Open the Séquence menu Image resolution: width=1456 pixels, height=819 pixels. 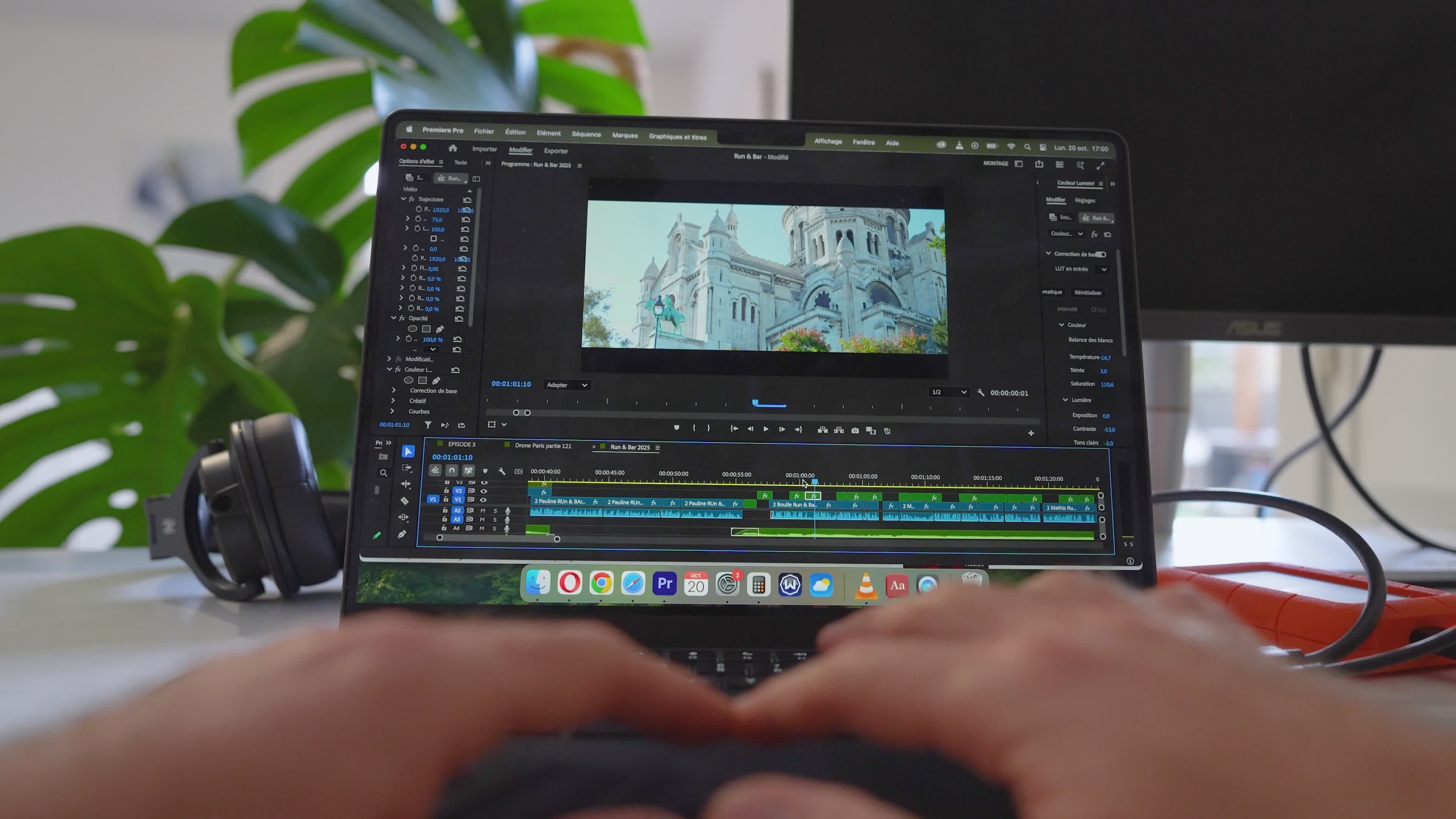(586, 134)
